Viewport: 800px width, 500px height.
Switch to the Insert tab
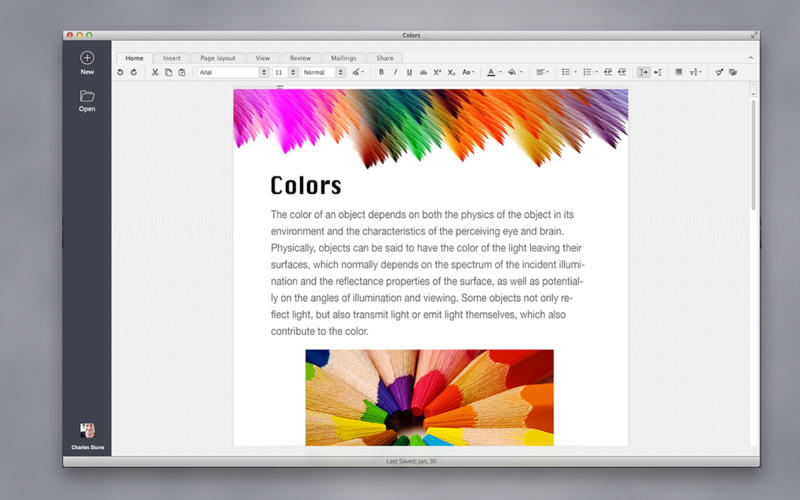(x=172, y=58)
